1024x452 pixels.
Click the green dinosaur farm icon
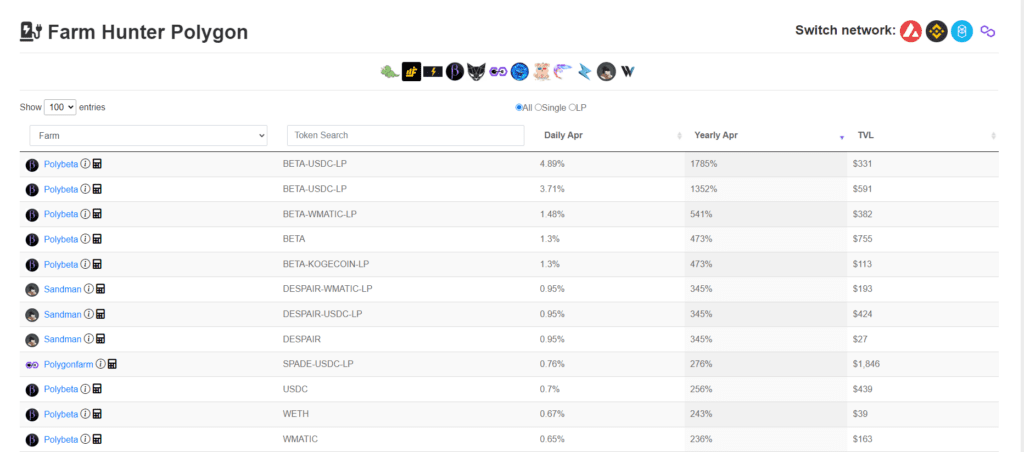[x=389, y=72]
